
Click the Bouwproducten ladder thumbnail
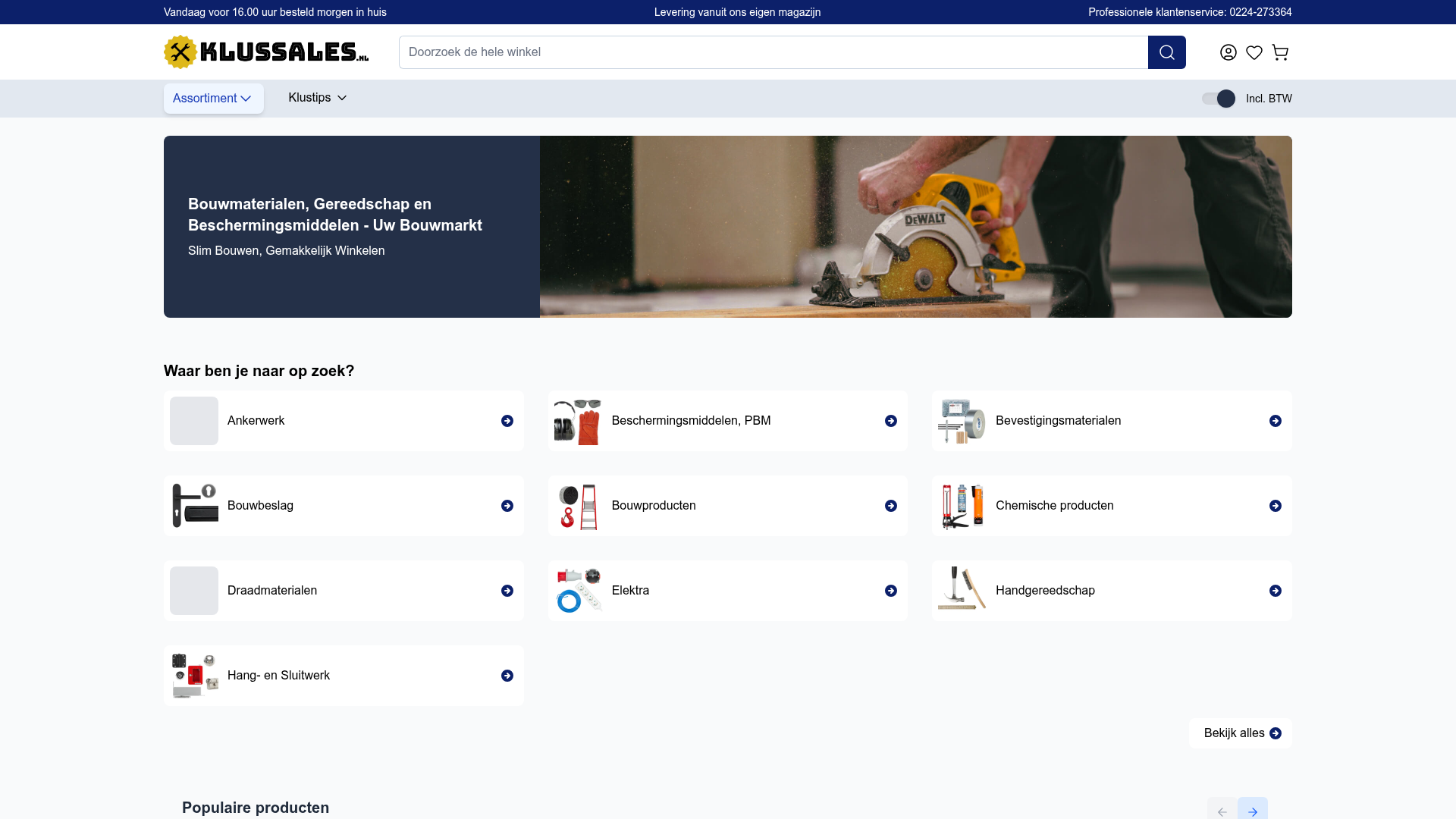[x=578, y=506]
